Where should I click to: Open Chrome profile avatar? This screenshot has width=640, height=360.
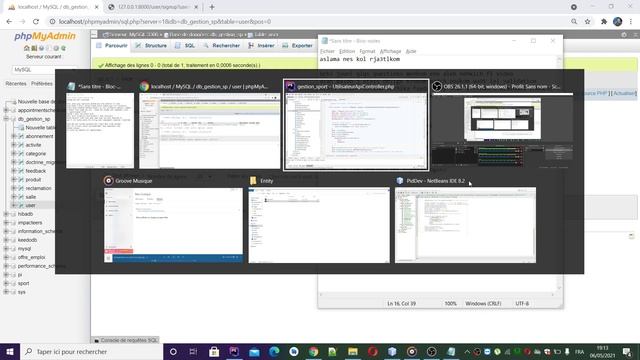[618, 22]
